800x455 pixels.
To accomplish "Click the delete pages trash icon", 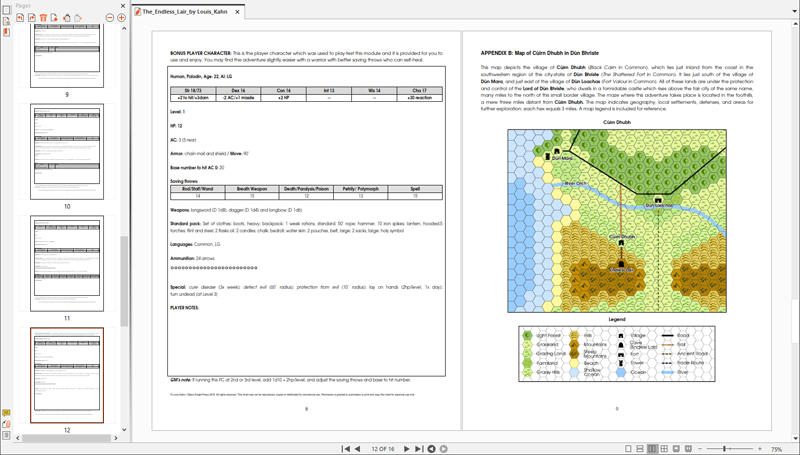I will click(43, 18).
